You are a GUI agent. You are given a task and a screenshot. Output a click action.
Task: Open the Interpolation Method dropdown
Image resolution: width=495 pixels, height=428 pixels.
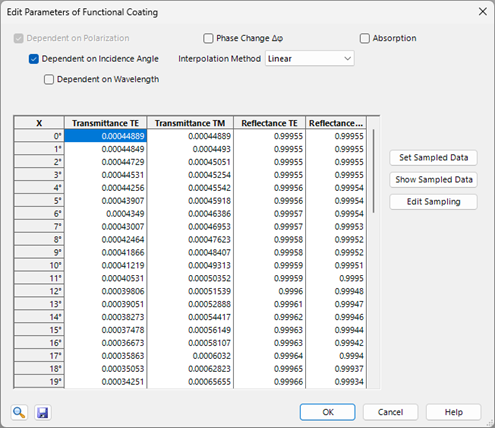click(x=310, y=59)
